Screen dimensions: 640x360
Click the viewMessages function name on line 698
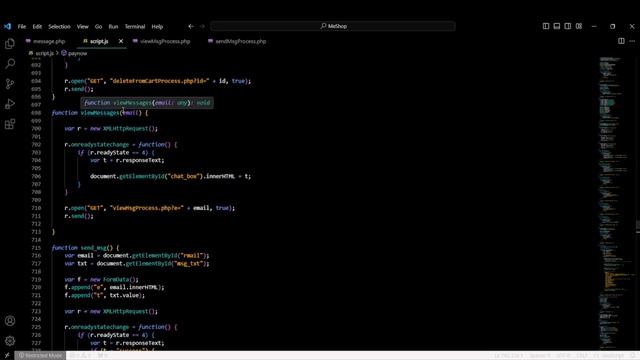click(99, 113)
